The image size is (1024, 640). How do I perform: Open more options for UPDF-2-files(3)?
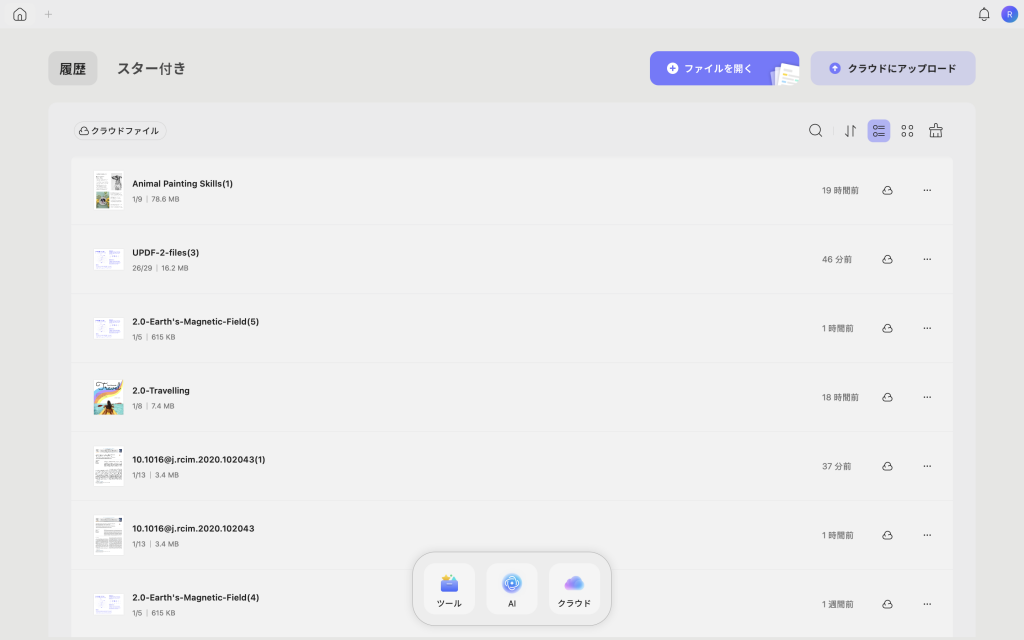click(x=927, y=259)
